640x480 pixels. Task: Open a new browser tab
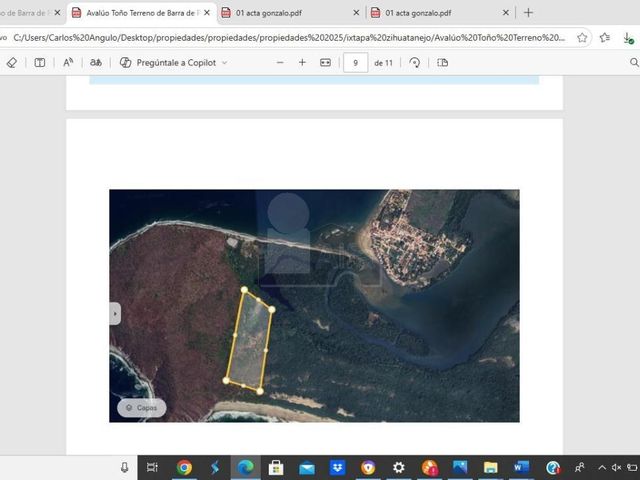click(528, 13)
